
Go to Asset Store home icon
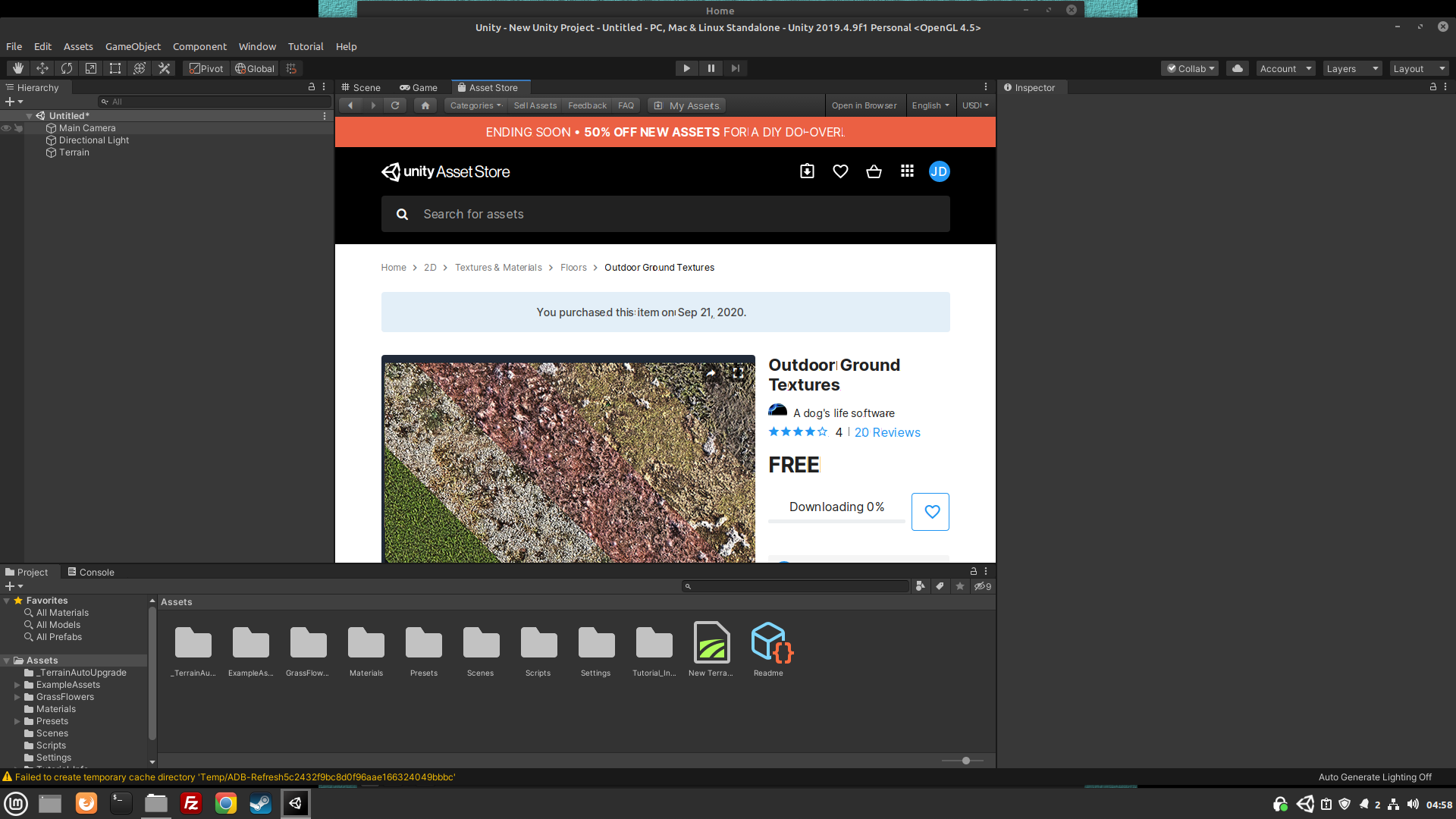pos(425,105)
